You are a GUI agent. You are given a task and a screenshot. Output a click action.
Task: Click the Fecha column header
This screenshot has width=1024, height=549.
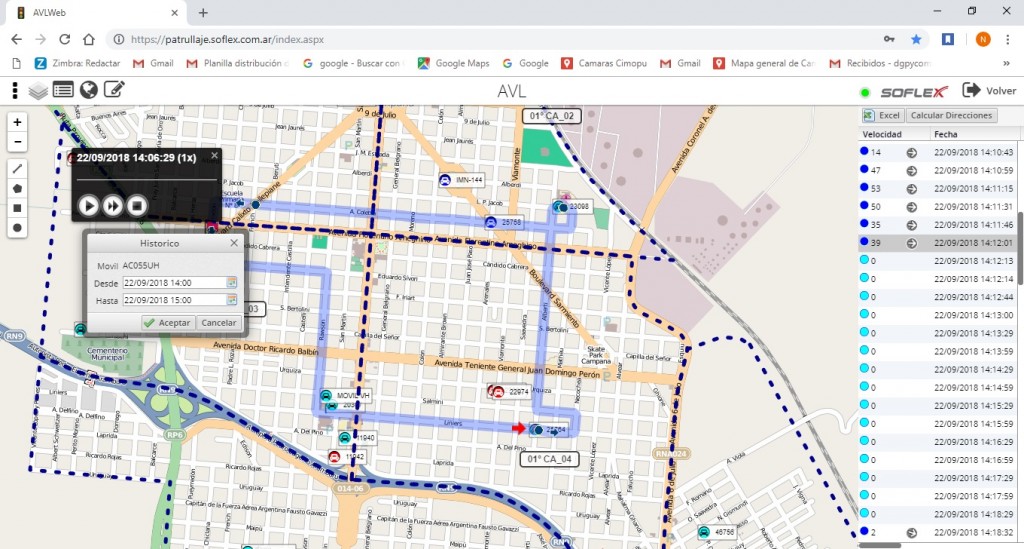(x=946, y=134)
